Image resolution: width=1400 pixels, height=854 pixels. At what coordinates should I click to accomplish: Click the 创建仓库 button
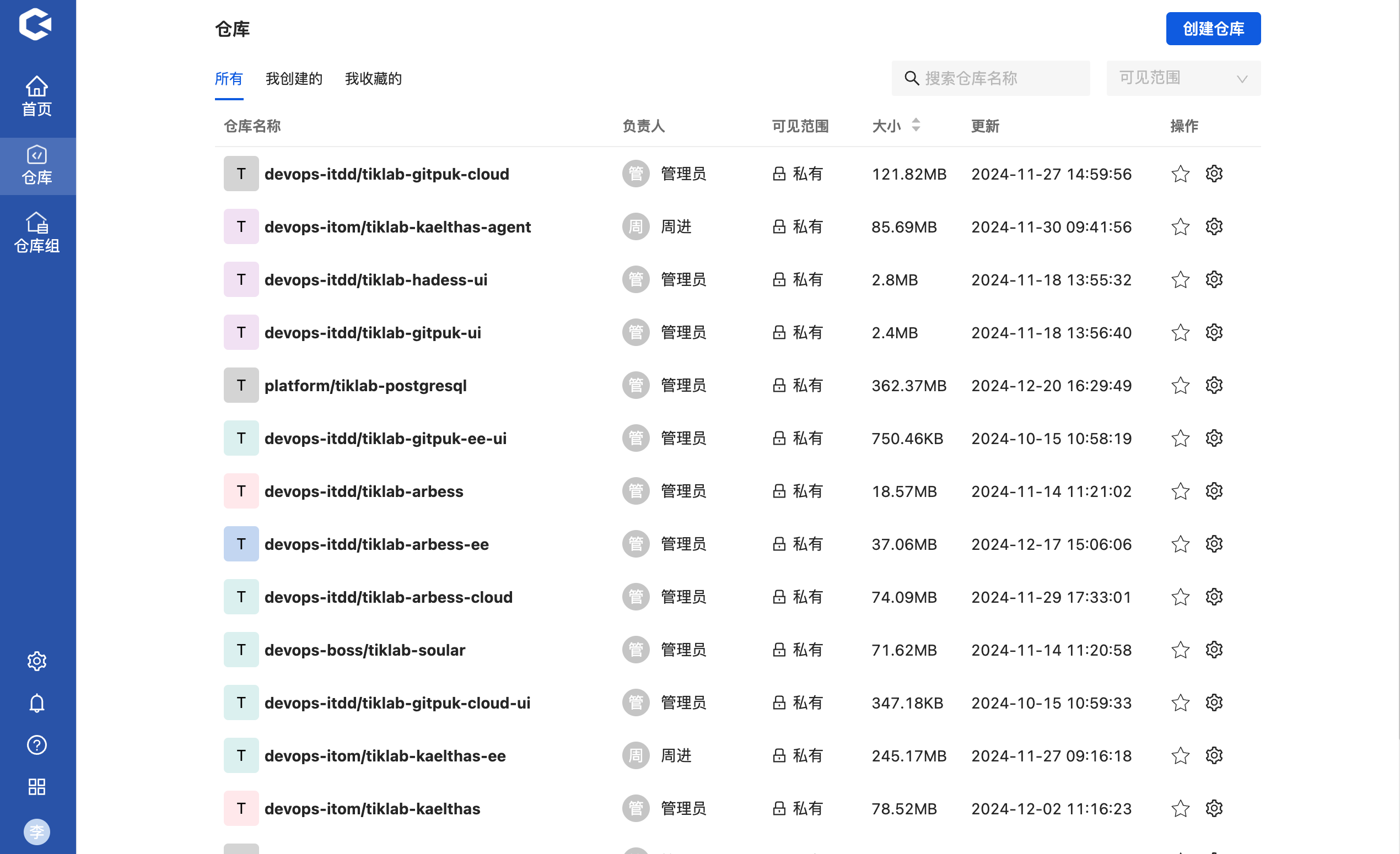tap(1213, 29)
